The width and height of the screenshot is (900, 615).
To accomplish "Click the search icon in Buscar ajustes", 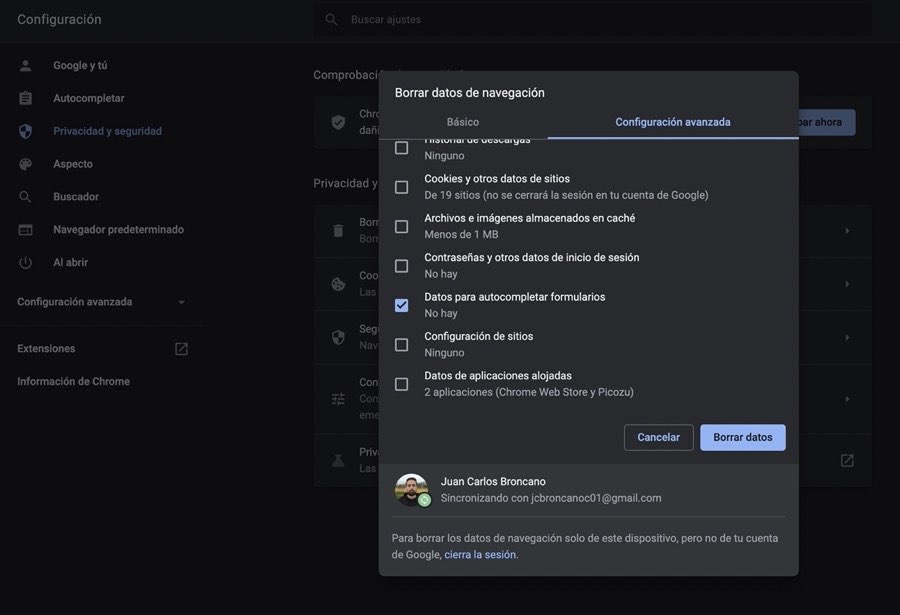I will (331, 20).
